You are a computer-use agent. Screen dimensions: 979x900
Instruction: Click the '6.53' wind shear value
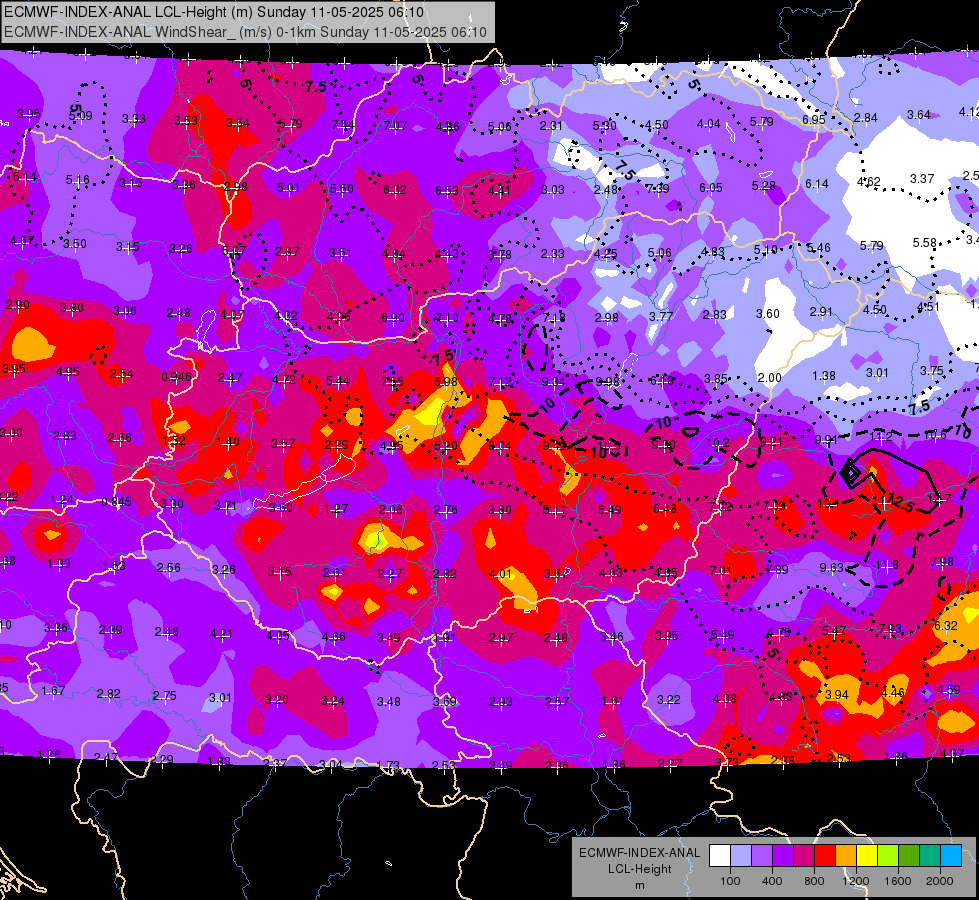[447, 190]
